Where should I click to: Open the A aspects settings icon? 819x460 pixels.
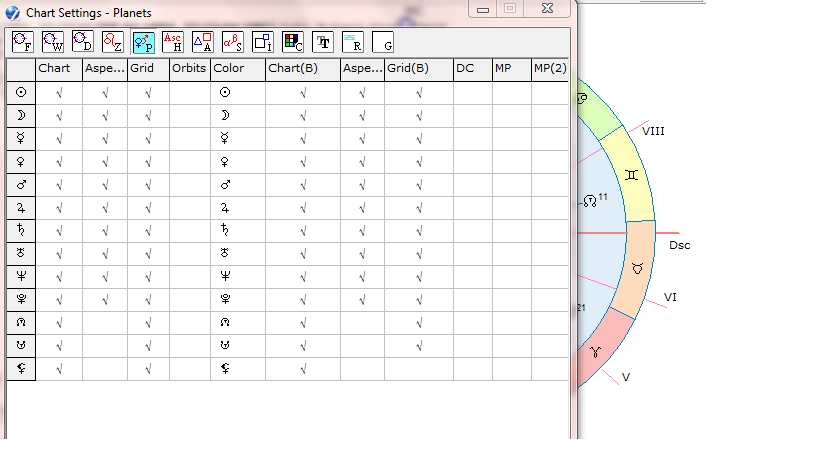[x=202, y=41]
